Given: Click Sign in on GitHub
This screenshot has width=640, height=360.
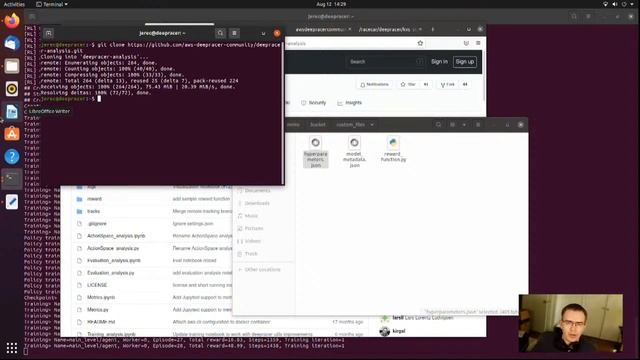Looking at the screenshot, I should pyautogui.click(x=439, y=62).
